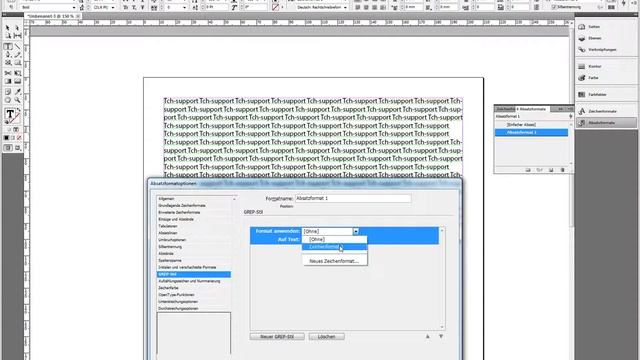640x360 pixels.
Task: Open the language dropdown Deutsch: Rechtschreibreform
Action: 345,8
